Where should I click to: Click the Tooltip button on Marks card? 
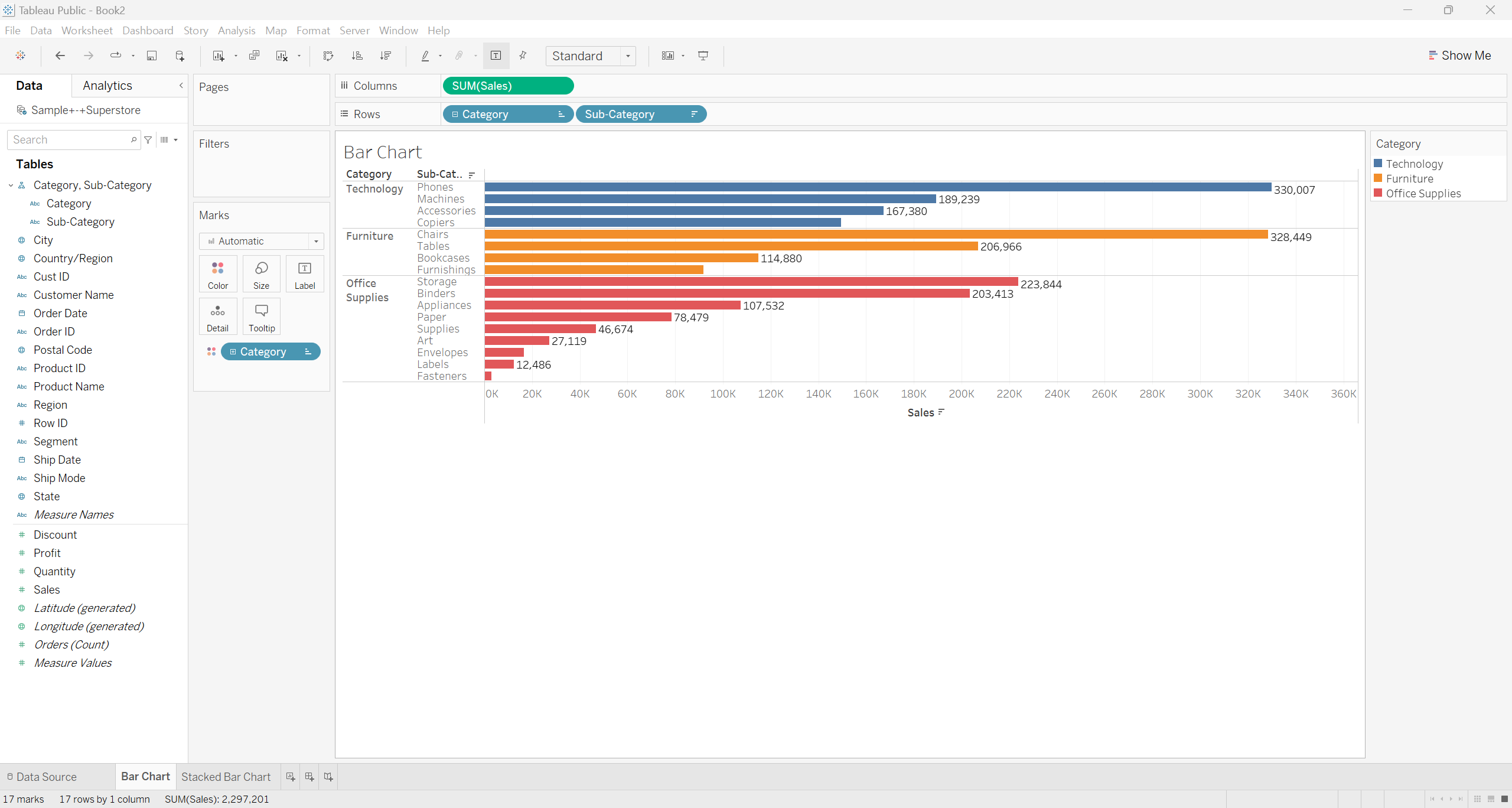coord(261,317)
